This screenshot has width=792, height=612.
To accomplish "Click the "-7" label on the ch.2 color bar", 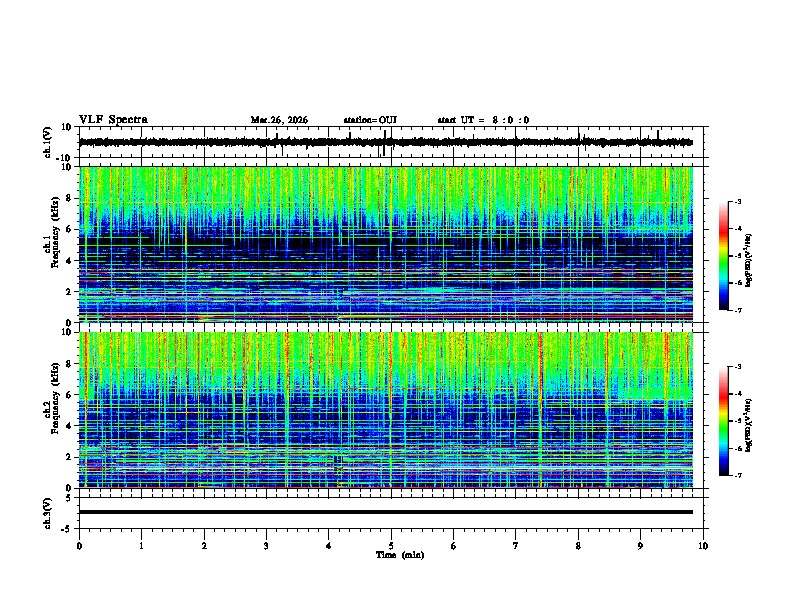I will [x=737, y=476].
